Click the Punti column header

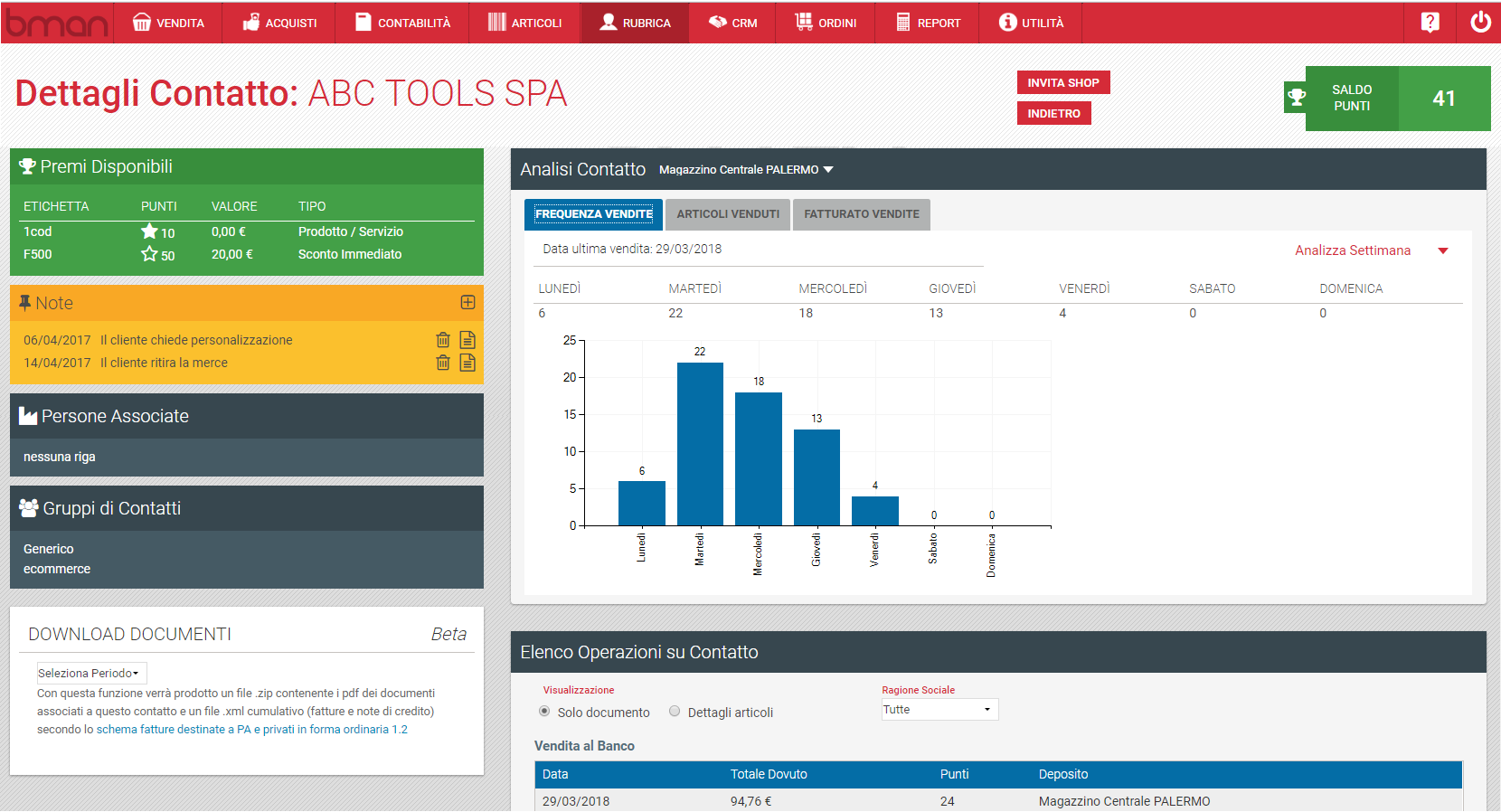954,774
